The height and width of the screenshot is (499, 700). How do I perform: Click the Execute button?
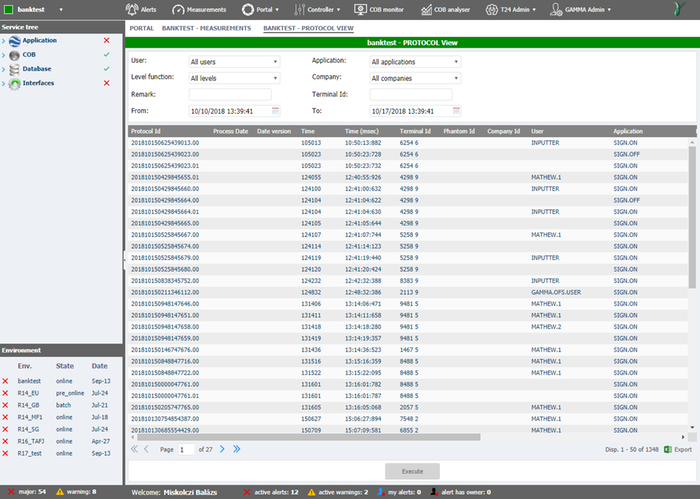[412, 469]
